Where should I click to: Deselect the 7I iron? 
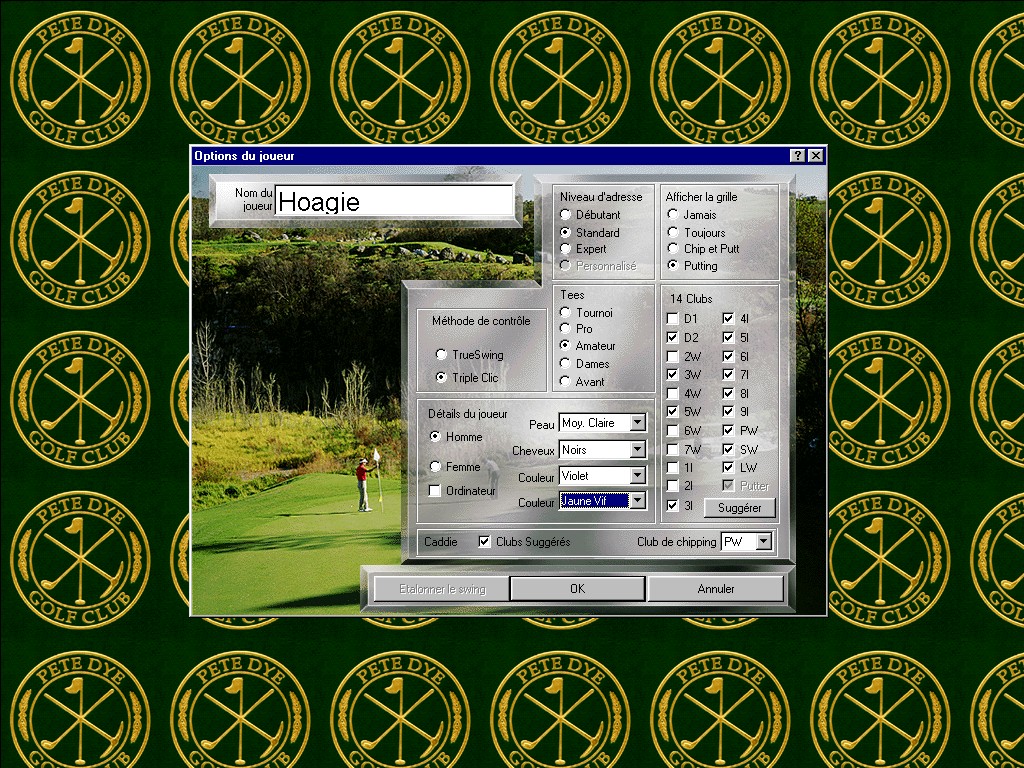point(729,374)
